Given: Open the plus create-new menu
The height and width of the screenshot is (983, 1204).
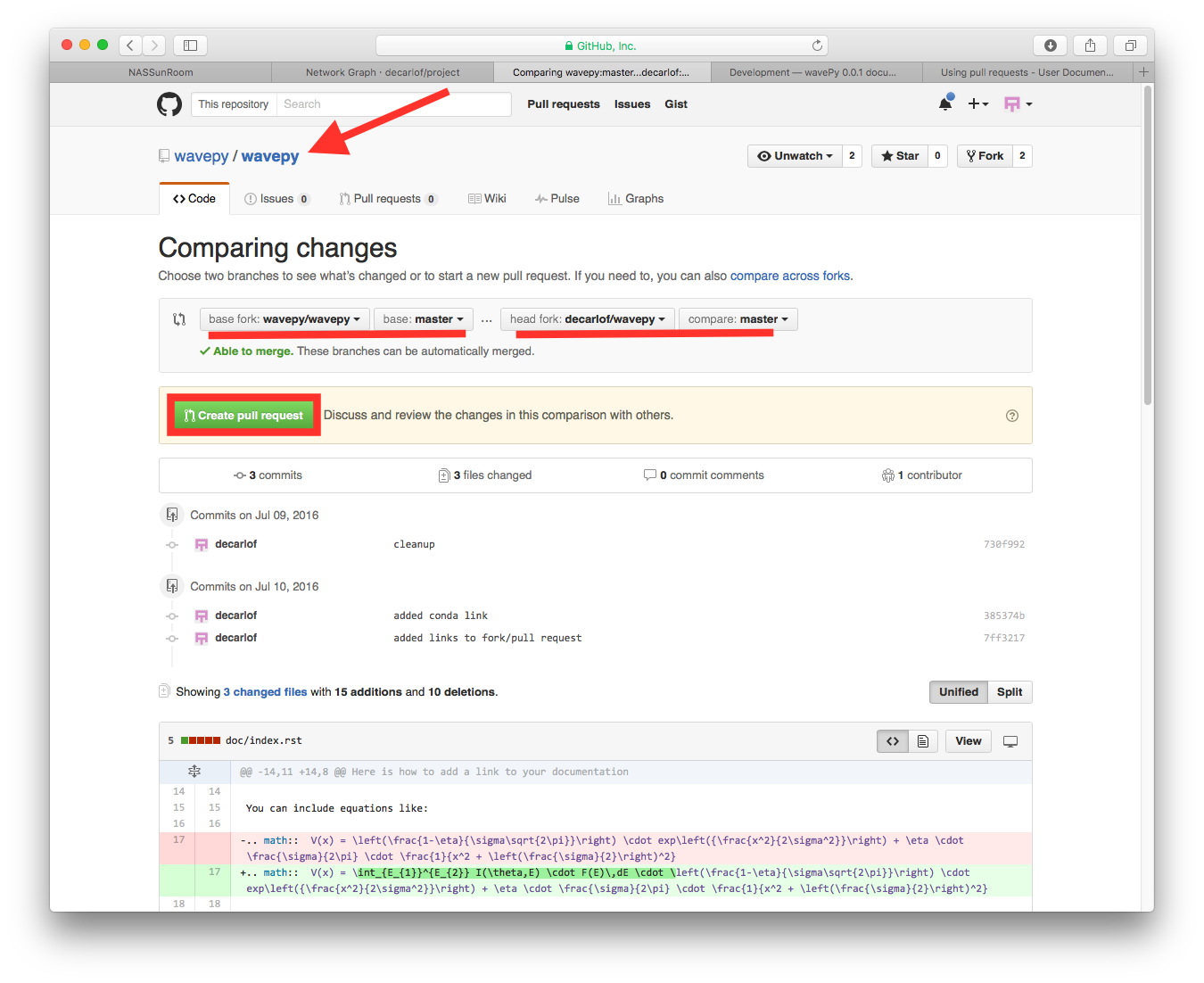Looking at the screenshot, I should tap(978, 104).
